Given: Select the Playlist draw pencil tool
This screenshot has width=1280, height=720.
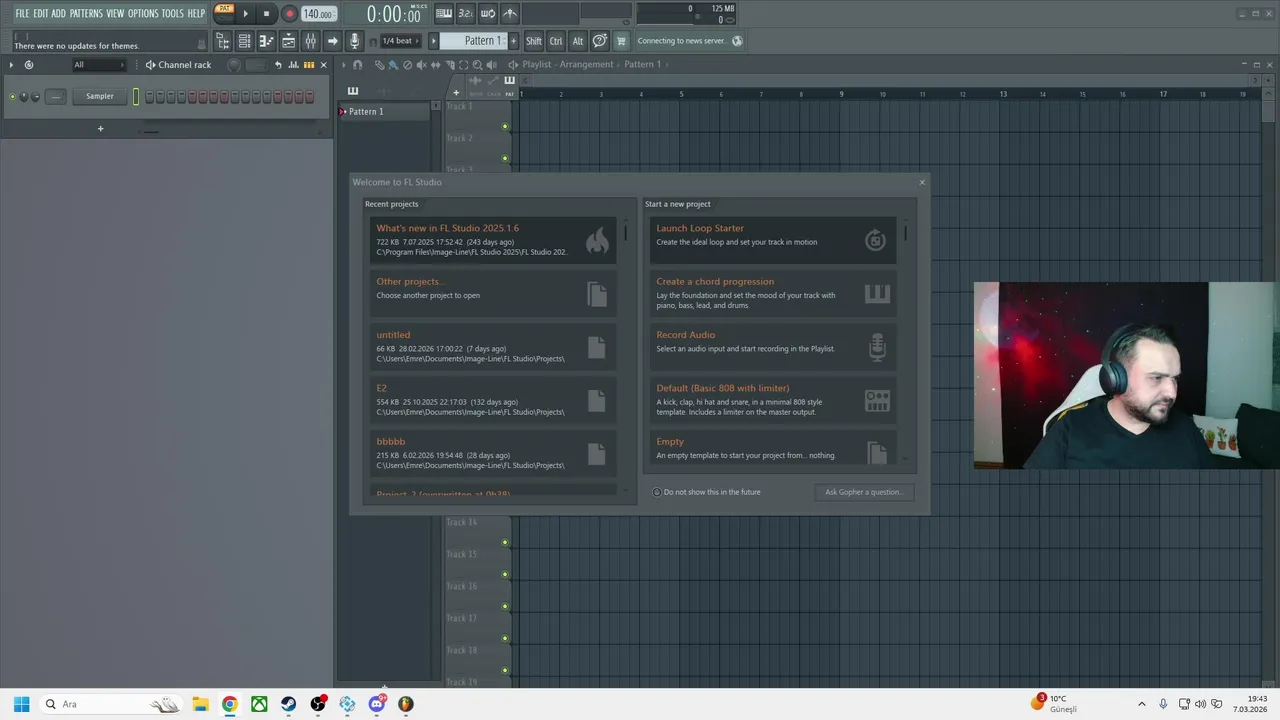Looking at the screenshot, I should pos(379,65).
